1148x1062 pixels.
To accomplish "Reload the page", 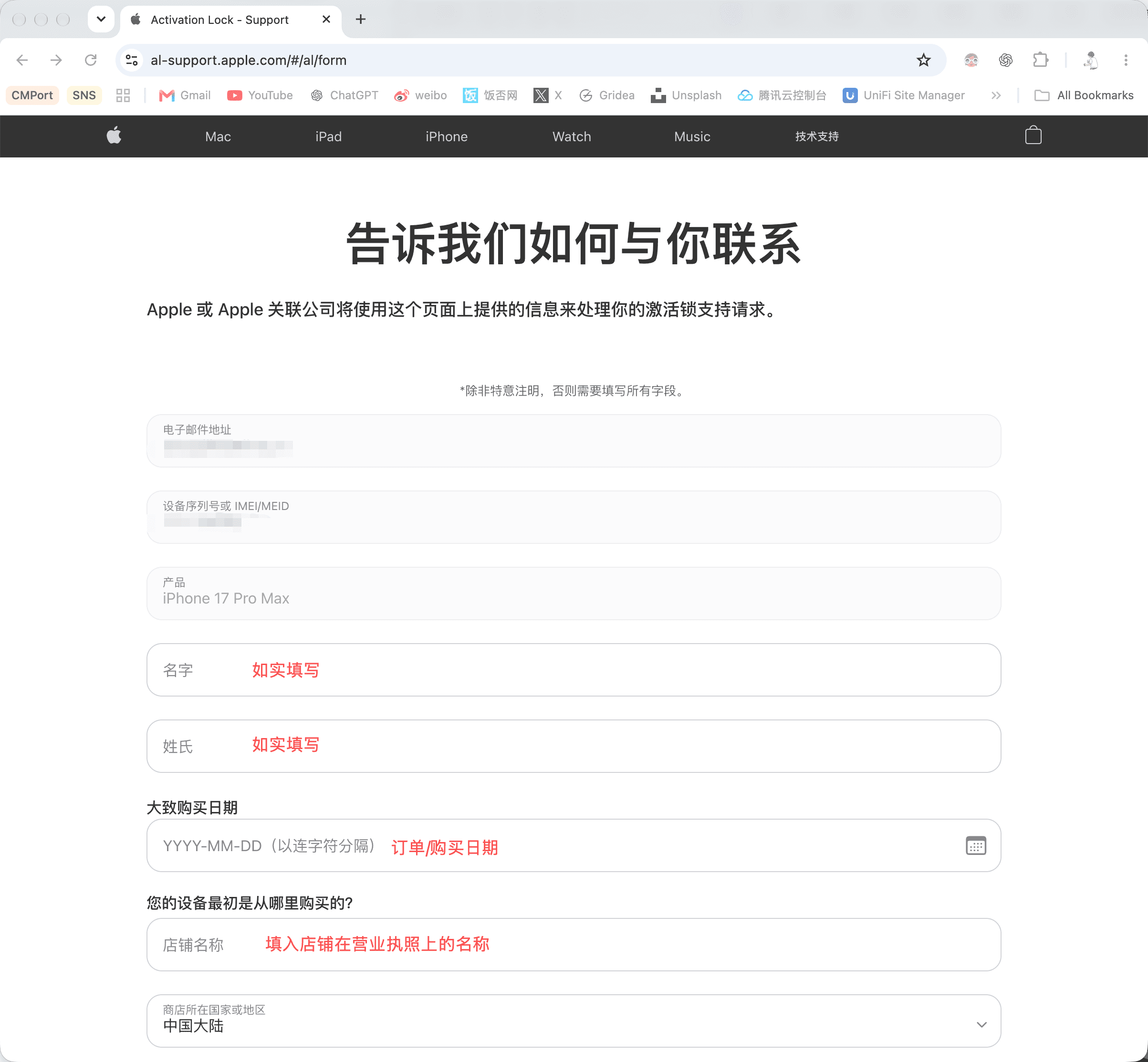I will 90,60.
